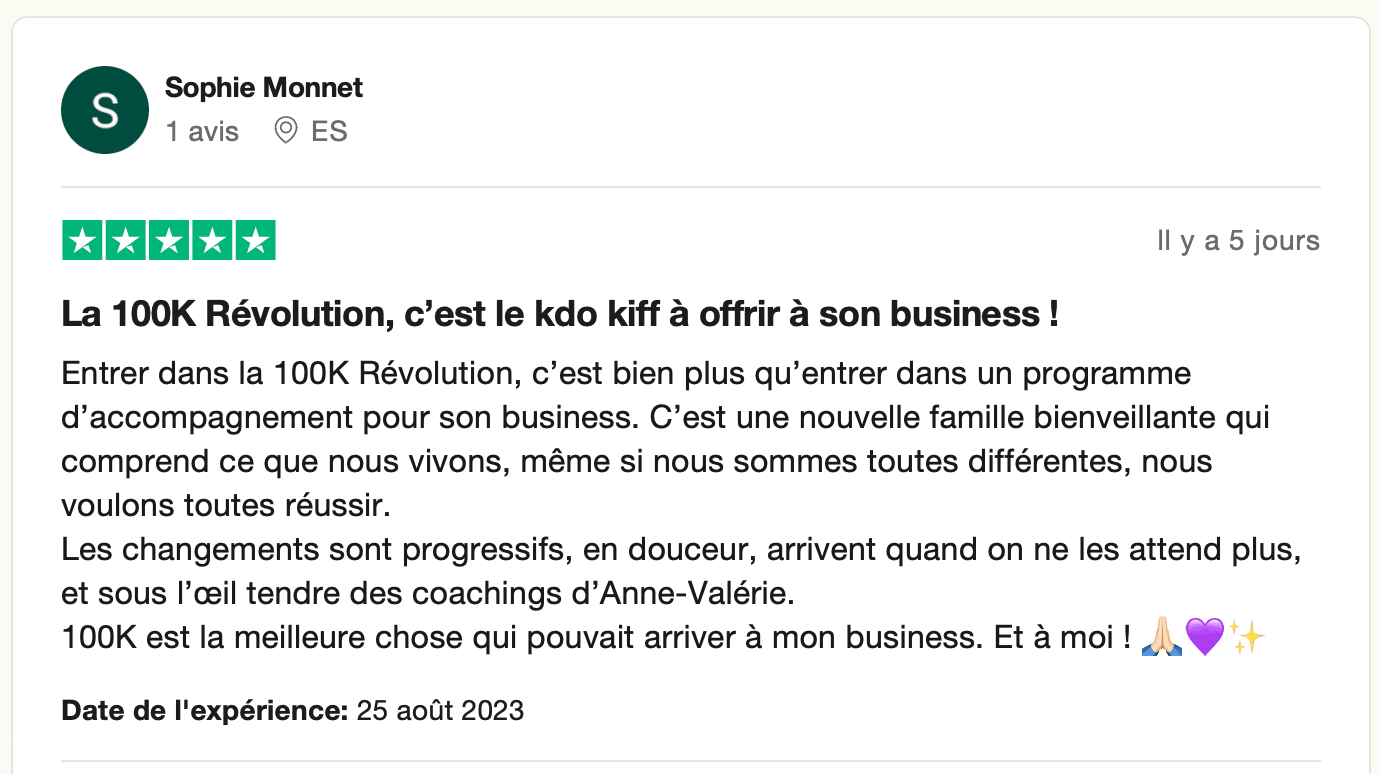Click the first green rating star
This screenshot has height=774, width=1380.
(83, 241)
